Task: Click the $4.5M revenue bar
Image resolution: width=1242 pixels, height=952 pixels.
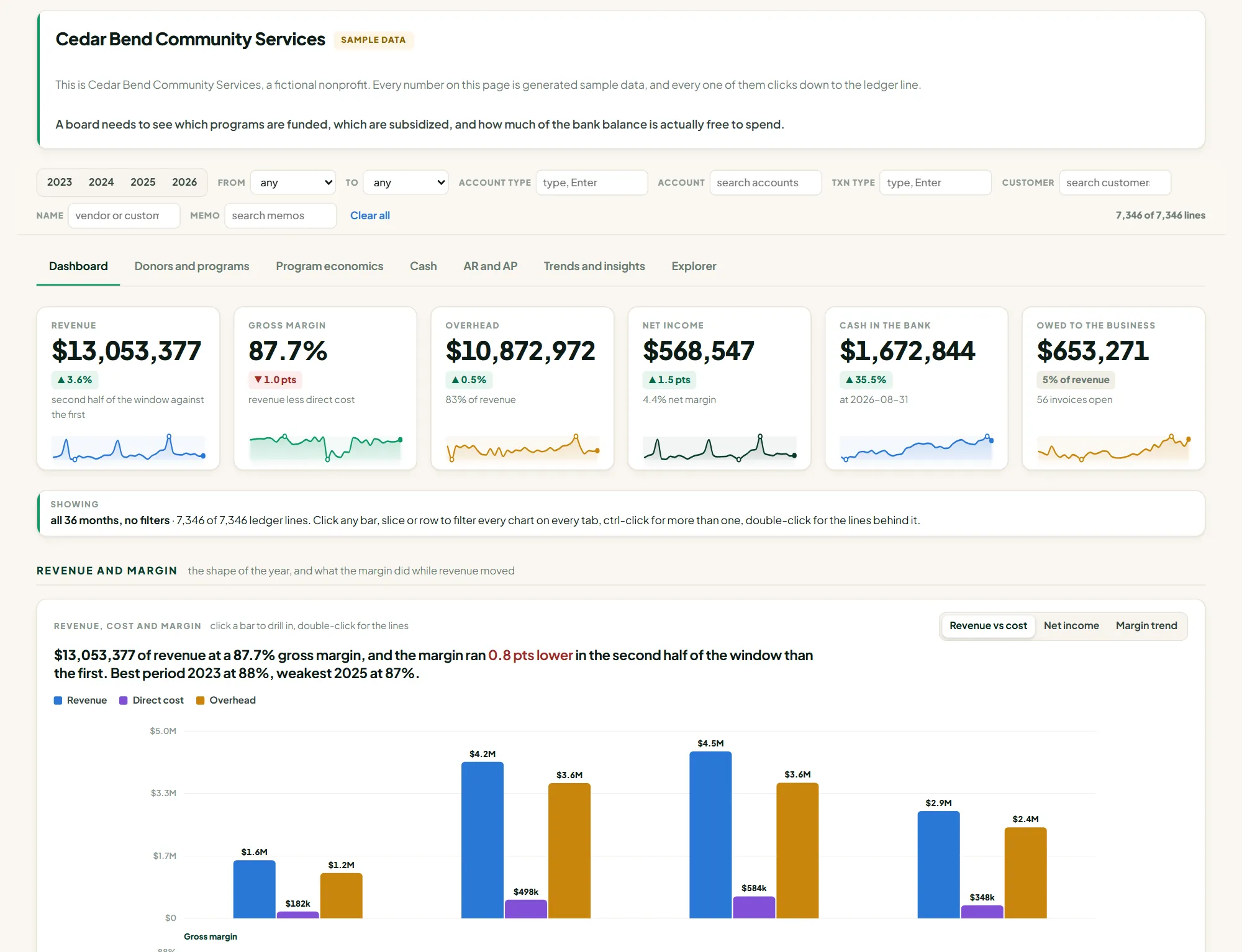Action: [x=710, y=835]
